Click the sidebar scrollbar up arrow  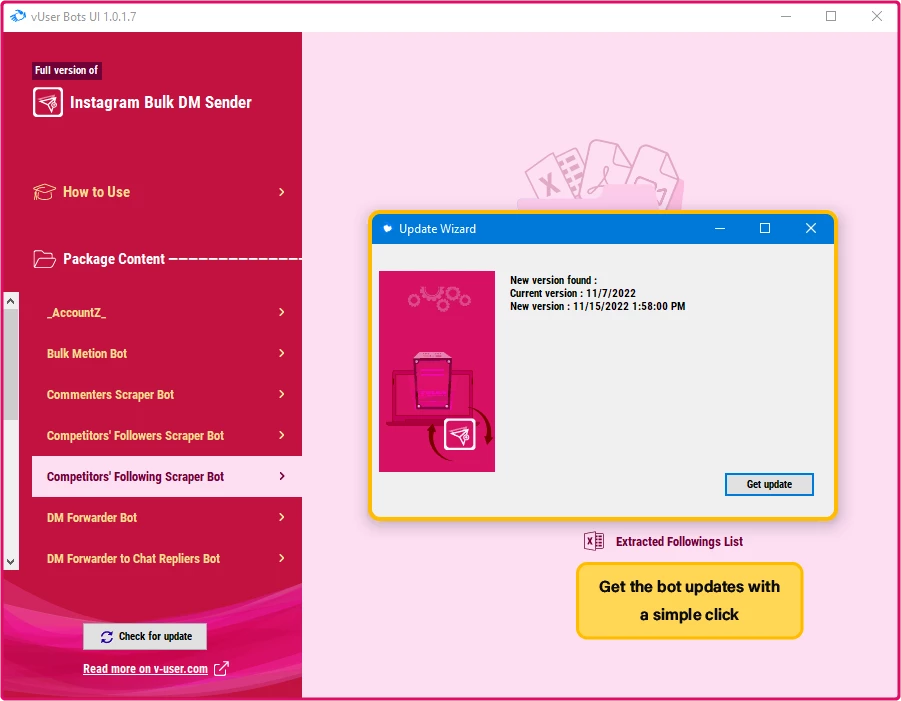(10, 301)
